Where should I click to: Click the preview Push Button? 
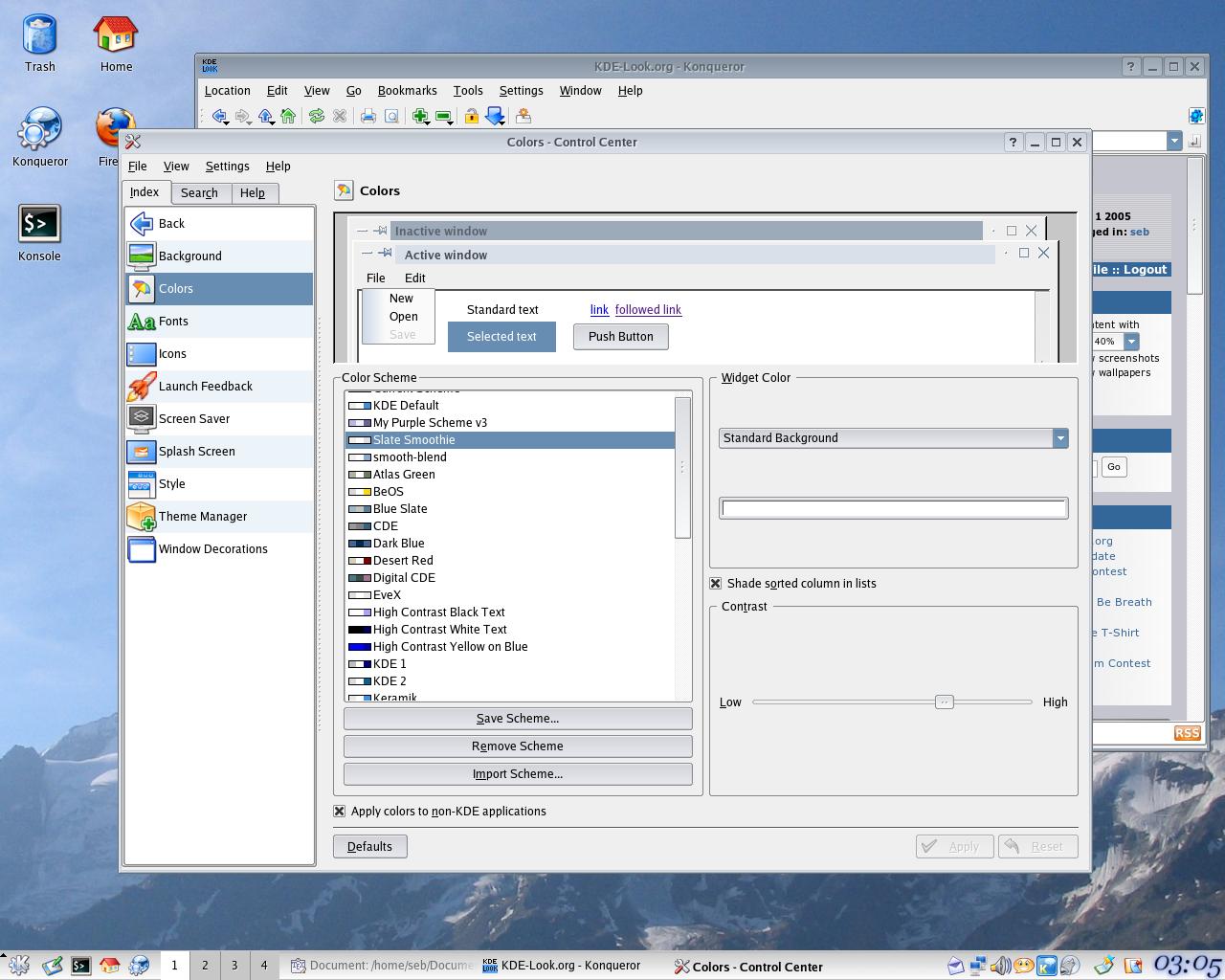pyautogui.click(x=620, y=337)
